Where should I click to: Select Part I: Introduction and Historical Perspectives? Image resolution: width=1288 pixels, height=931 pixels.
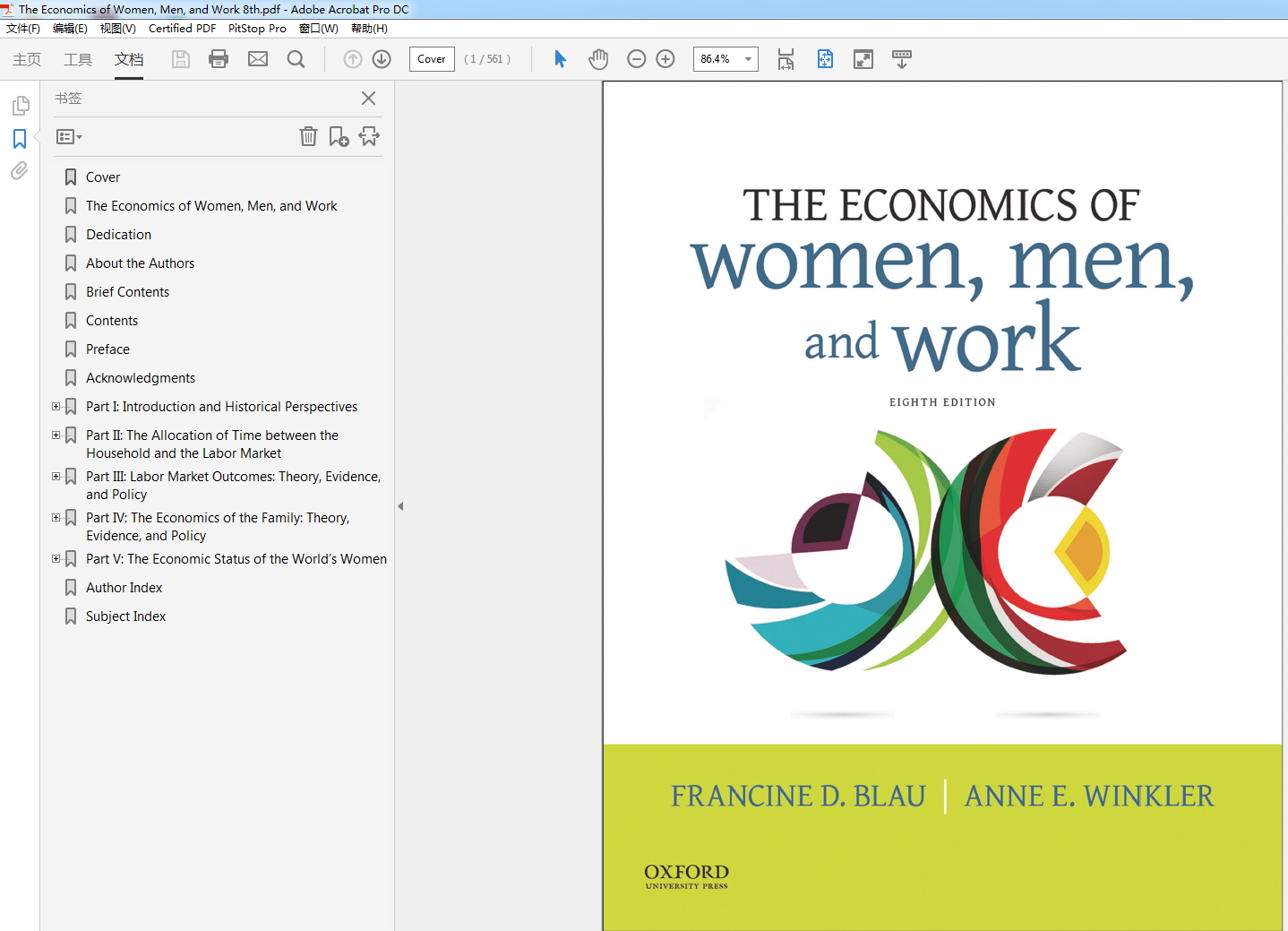(x=222, y=407)
